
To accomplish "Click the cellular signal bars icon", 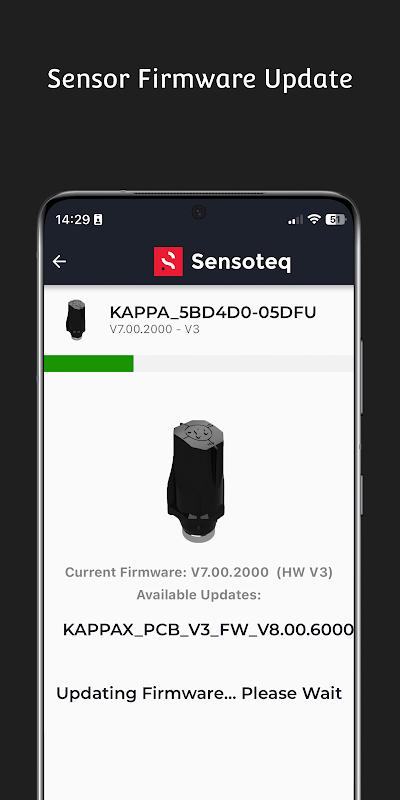I will pos(295,220).
